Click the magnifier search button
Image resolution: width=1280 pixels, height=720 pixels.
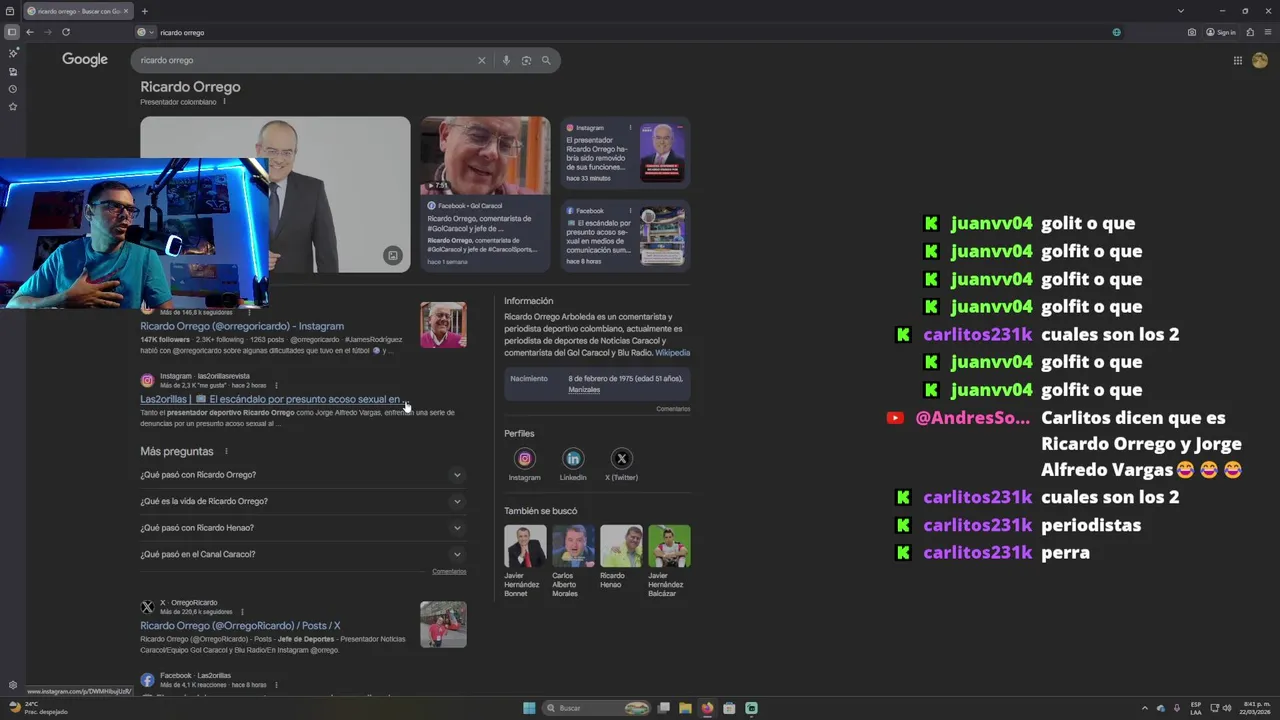(546, 60)
